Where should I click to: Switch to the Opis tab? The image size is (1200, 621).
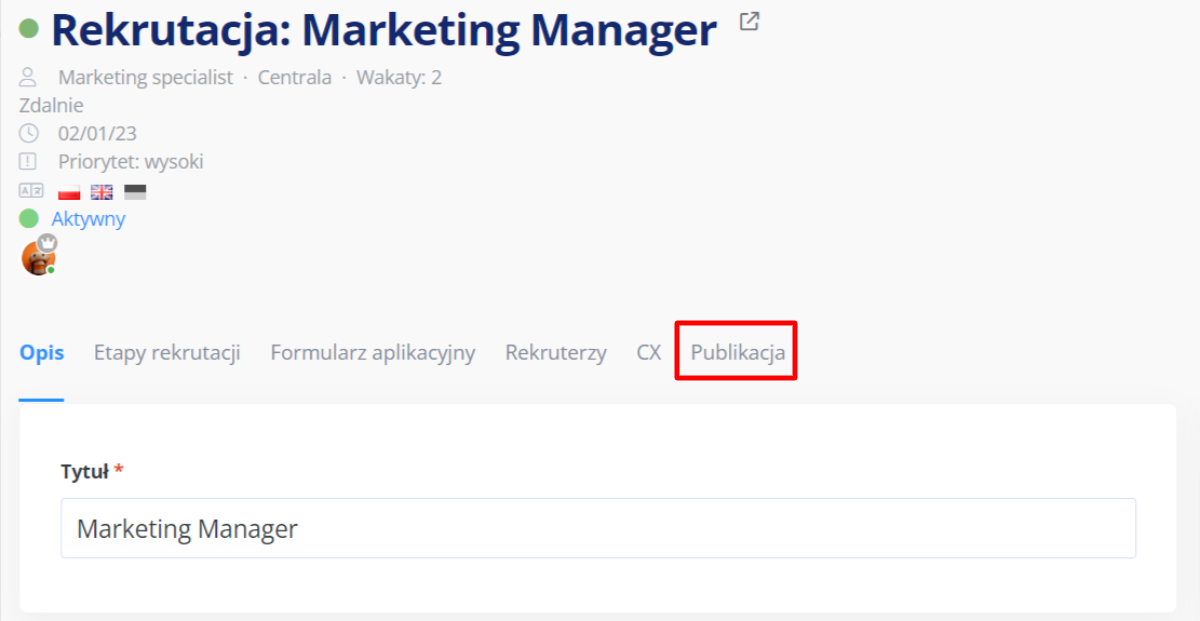click(41, 353)
